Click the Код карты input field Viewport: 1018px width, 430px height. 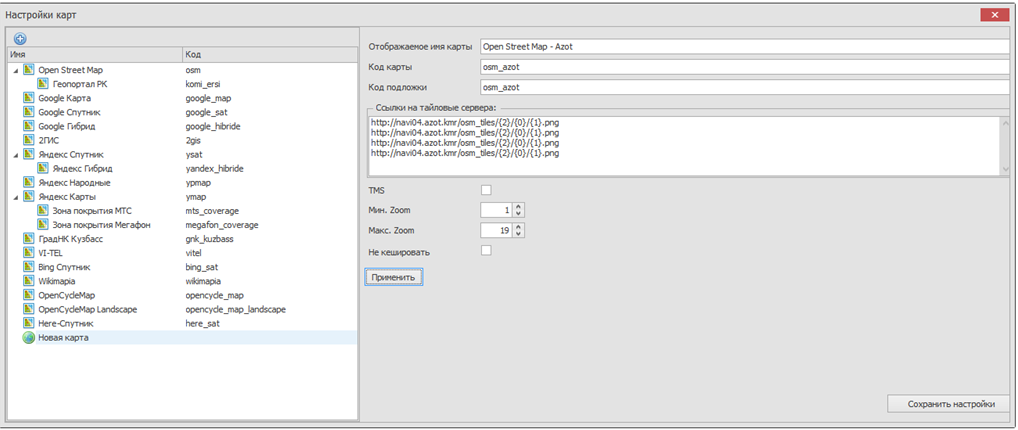[x=745, y=67]
